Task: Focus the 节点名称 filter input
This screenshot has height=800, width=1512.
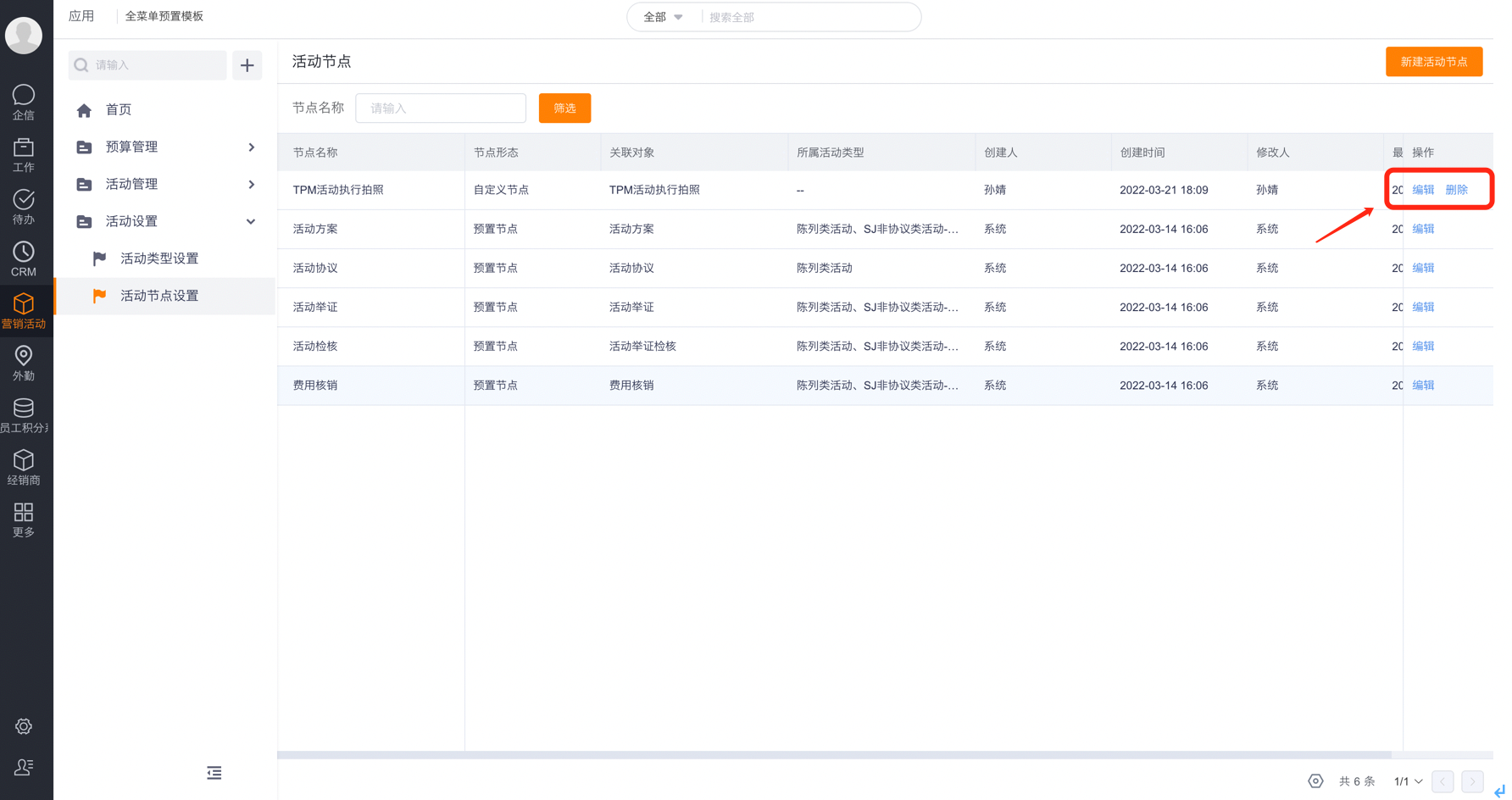Action: (441, 108)
